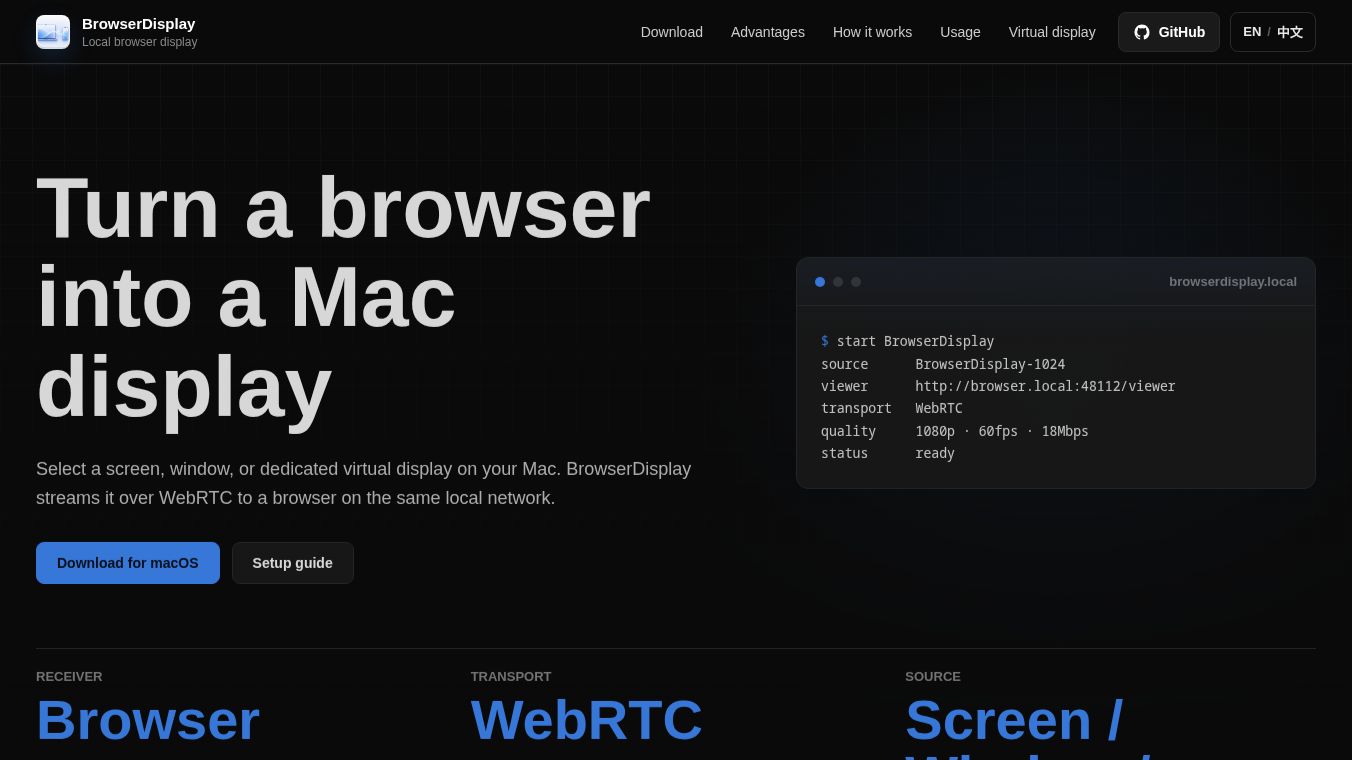Open the Virtual display nav item

1052,32
